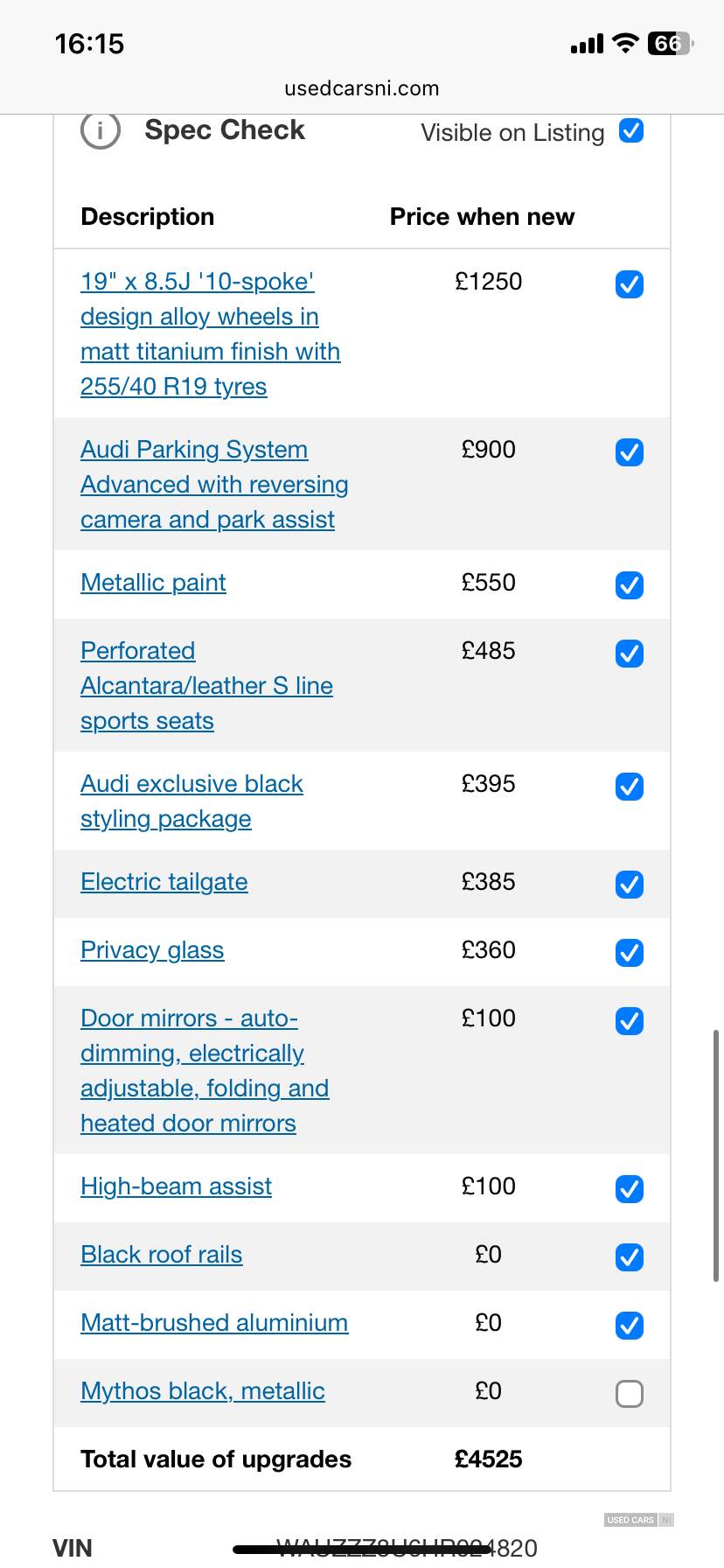Tap the usedcarsni.com address bar
Screen dimensions: 724x1568
tap(362, 88)
